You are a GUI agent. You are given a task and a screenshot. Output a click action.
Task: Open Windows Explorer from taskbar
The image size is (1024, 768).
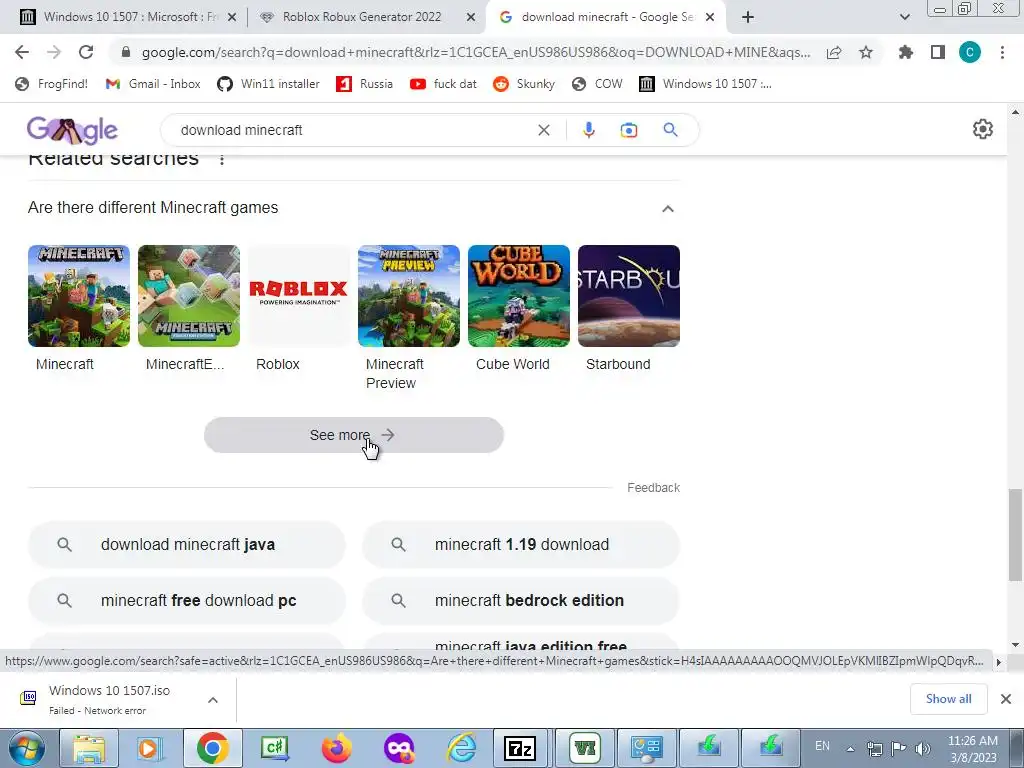89,748
